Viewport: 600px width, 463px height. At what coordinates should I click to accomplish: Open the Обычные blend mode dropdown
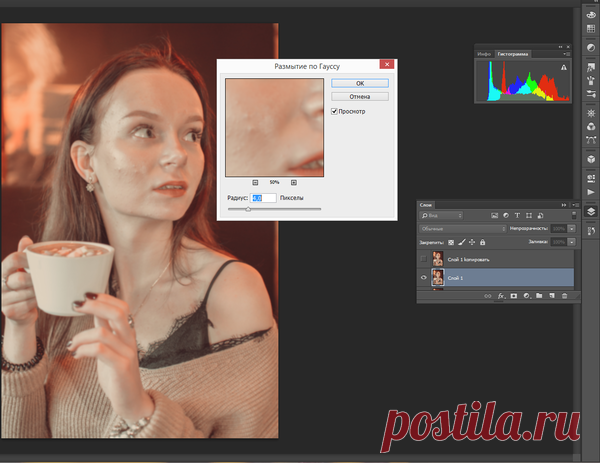463,229
